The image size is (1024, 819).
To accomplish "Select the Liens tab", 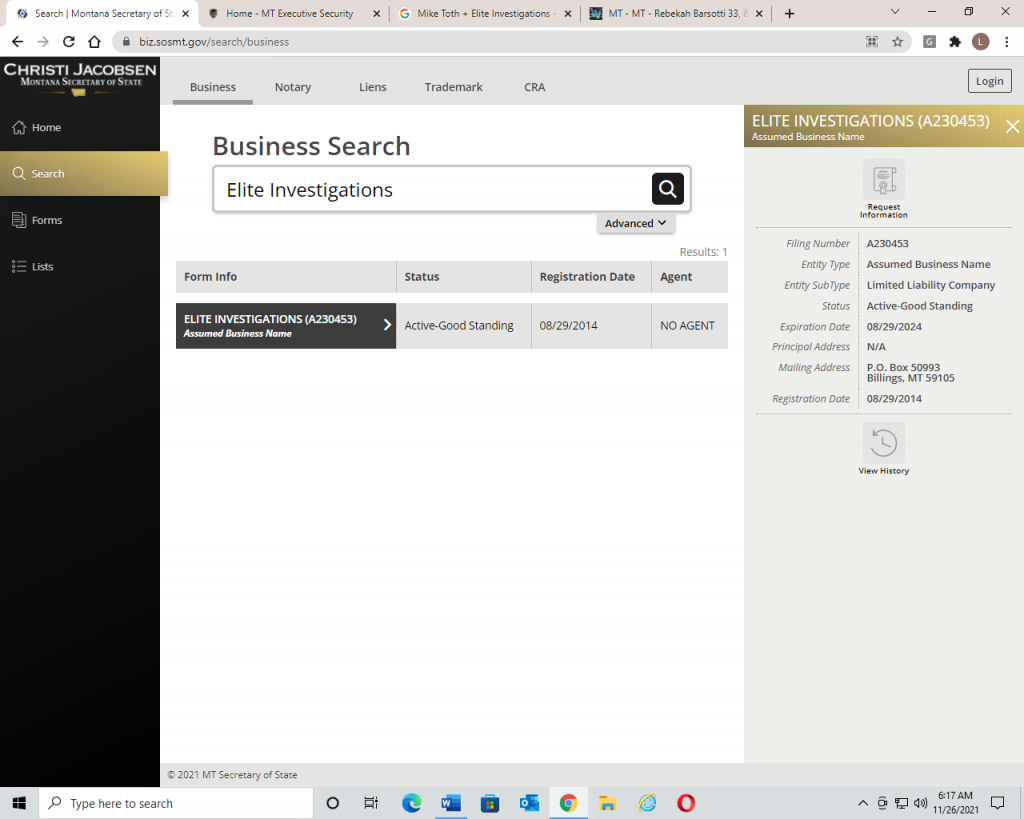I will 372,87.
